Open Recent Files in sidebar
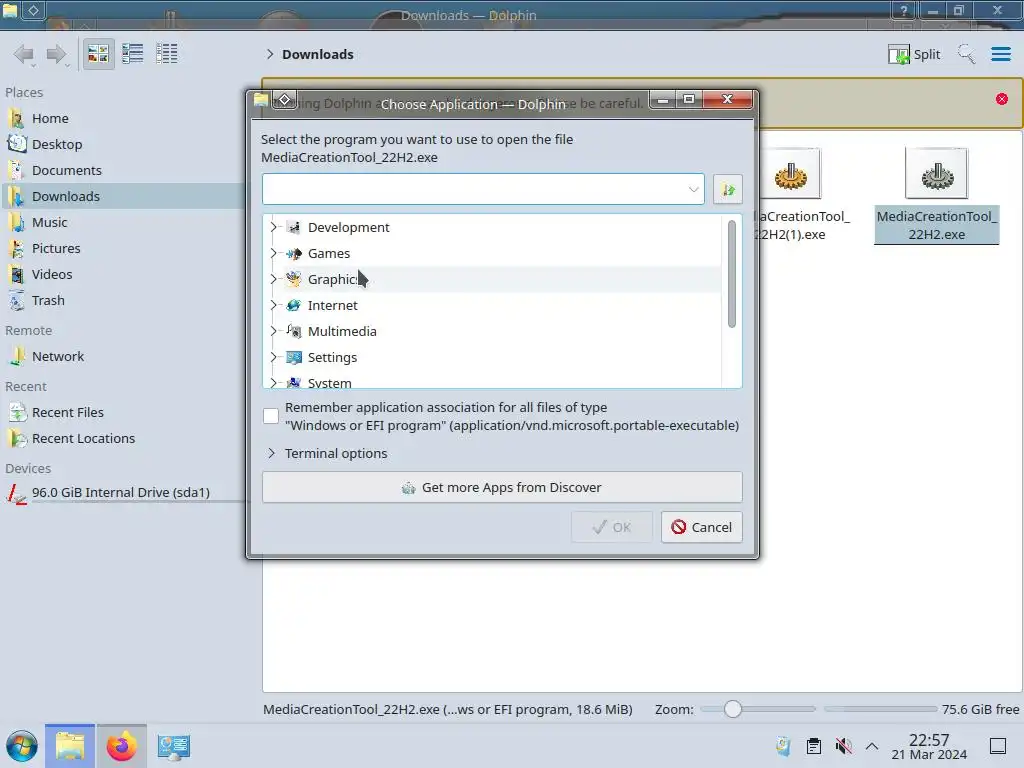This screenshot has height=768, width=1024. coord(67,413)
